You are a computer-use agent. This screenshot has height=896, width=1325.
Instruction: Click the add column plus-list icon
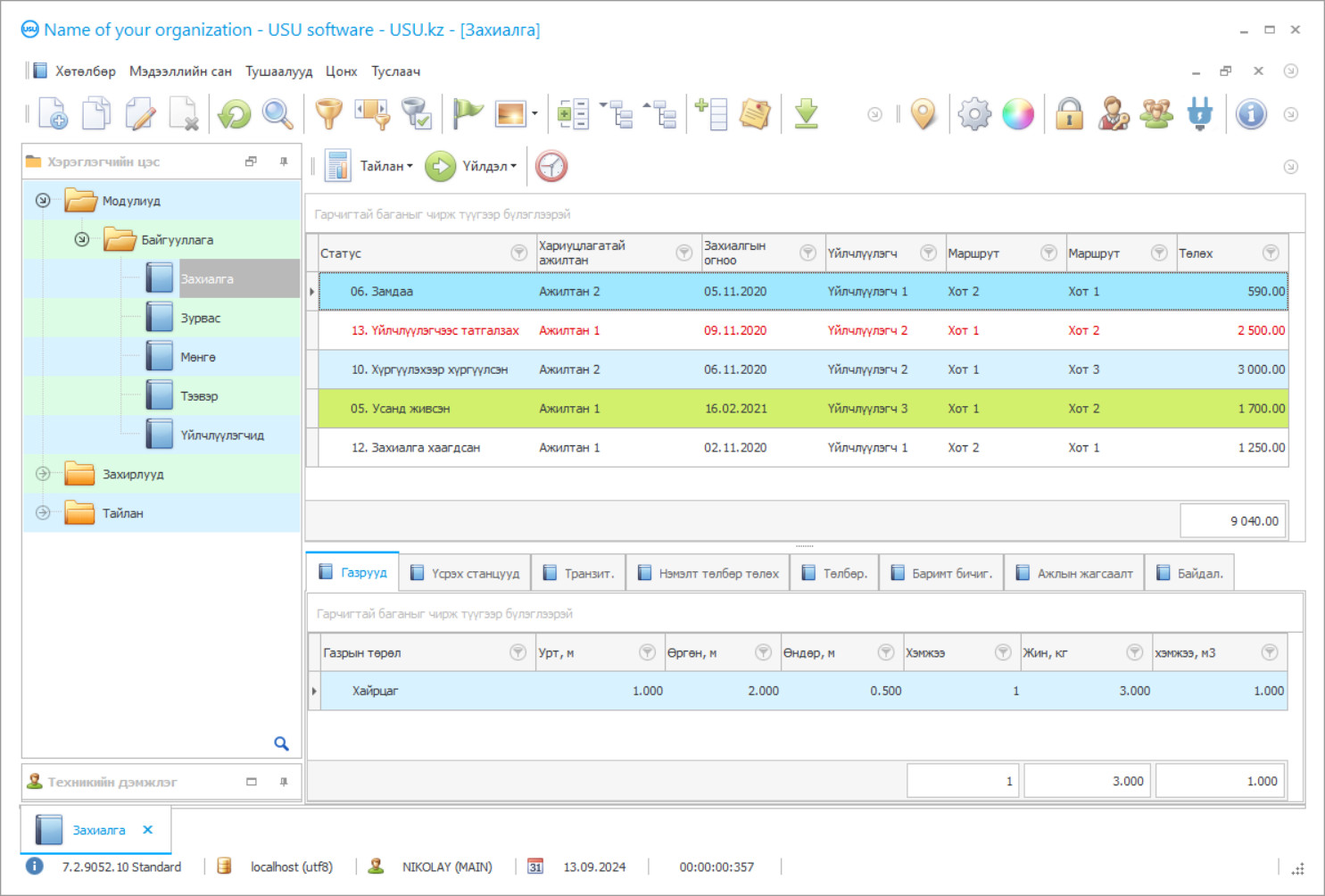click(x=711, y=114)
